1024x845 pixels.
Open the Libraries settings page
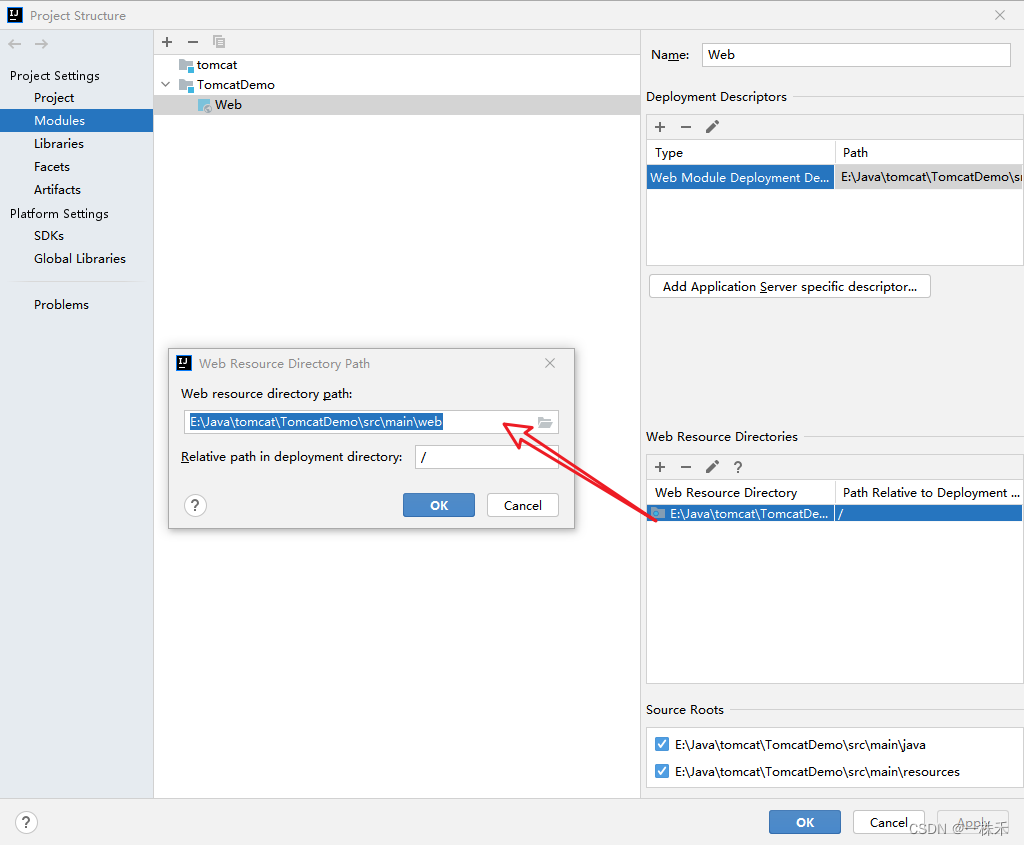(59, 144)
